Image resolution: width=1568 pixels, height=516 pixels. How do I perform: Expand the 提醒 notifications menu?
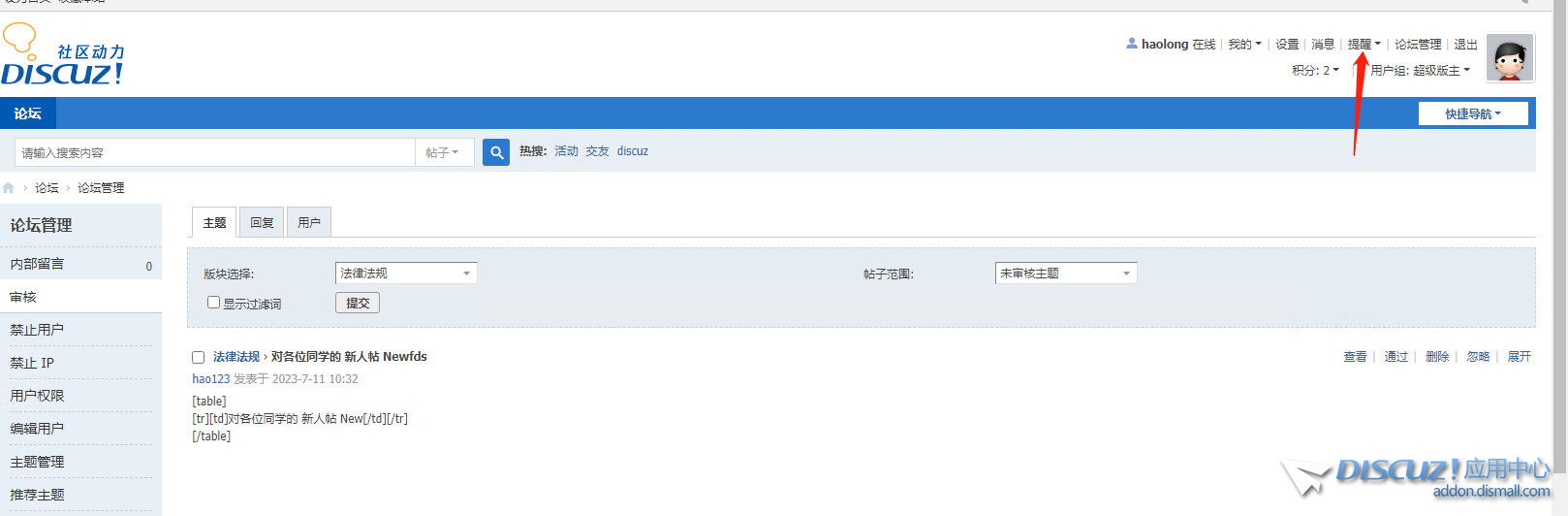coord(1364,45)
